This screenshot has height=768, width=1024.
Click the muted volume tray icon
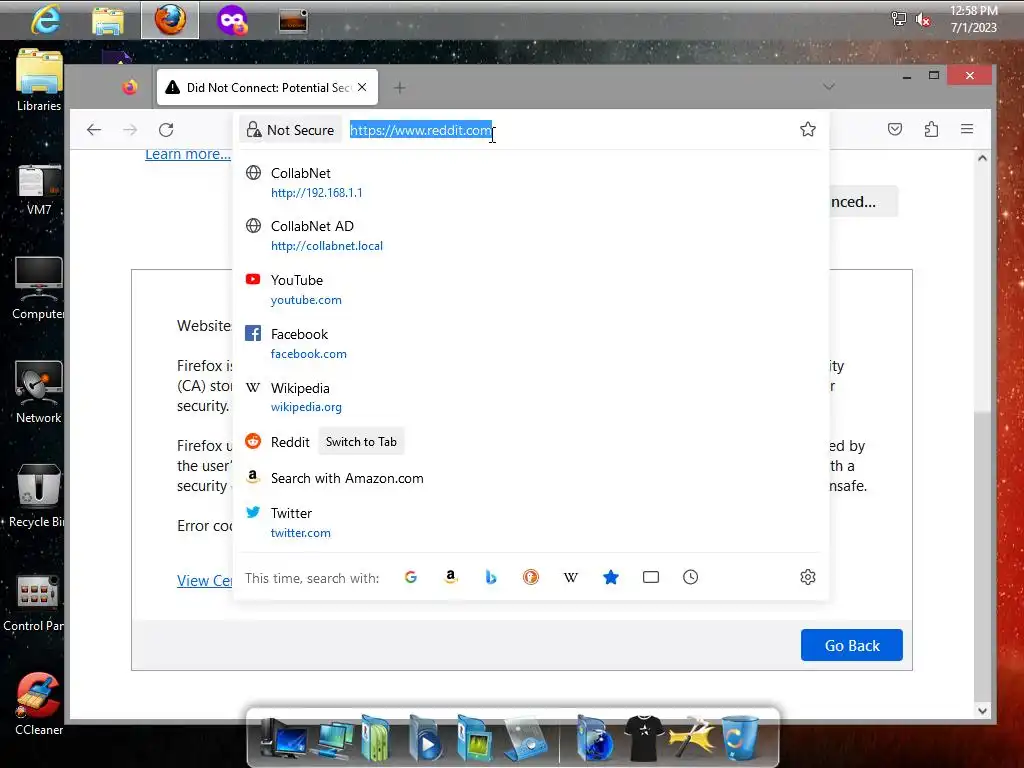point(923,20)
